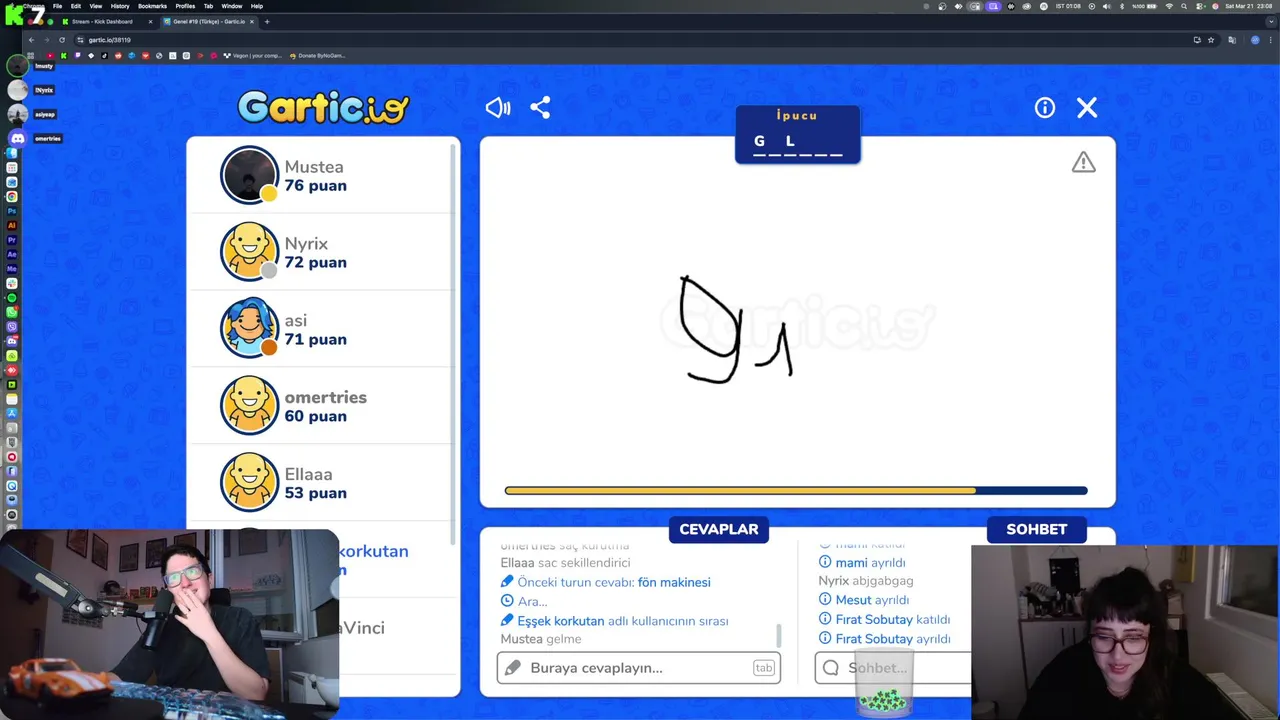
Task: Open the Profiles menu
Action: click(x=185, y=6)
